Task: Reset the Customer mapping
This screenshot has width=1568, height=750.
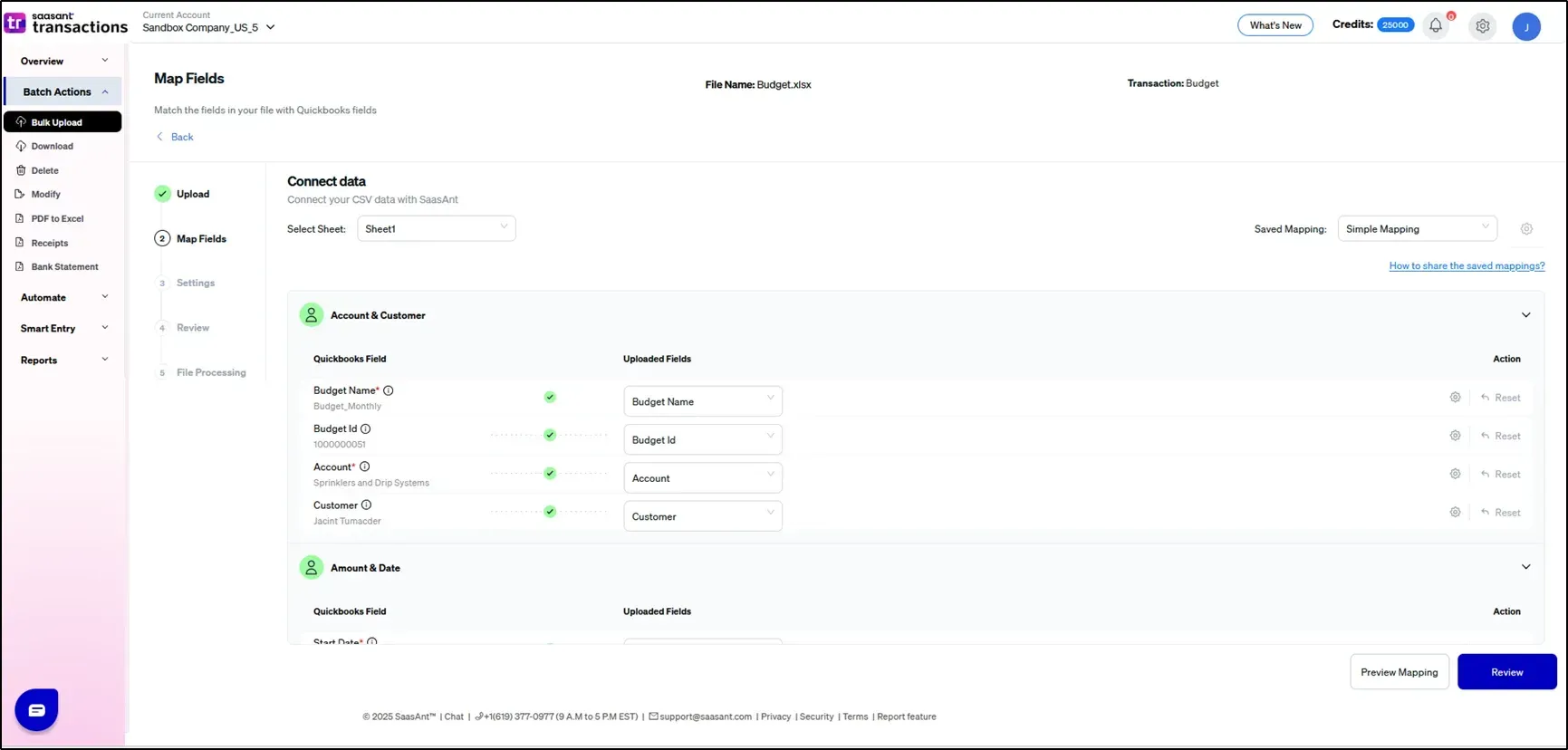Action: point(1501,512)
